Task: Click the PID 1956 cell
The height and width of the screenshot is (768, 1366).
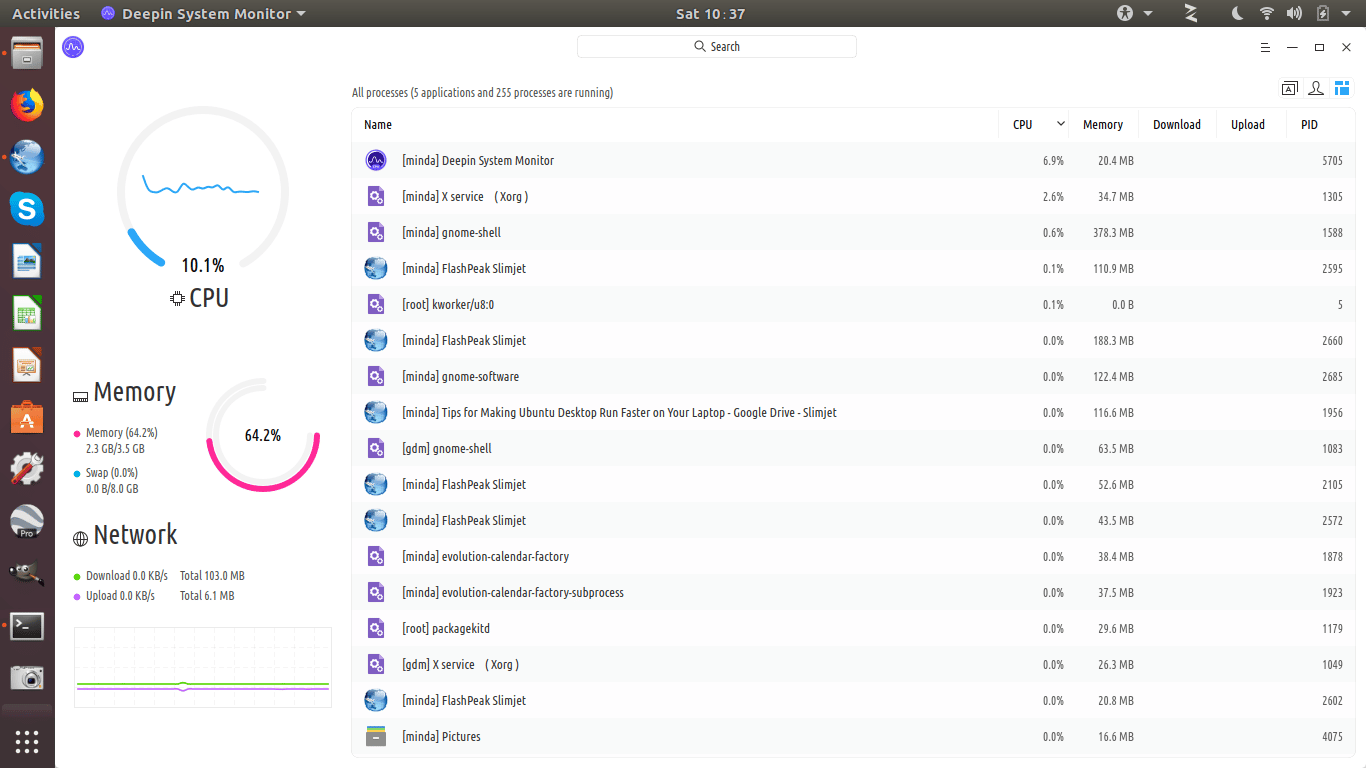Action: pyautogui.click(x=1332, y=413)
